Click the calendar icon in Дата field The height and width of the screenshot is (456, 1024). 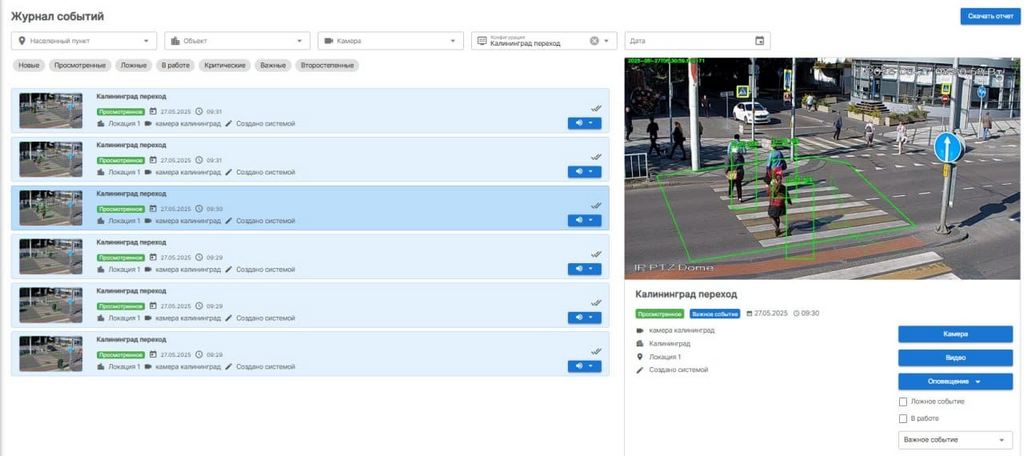759,41
